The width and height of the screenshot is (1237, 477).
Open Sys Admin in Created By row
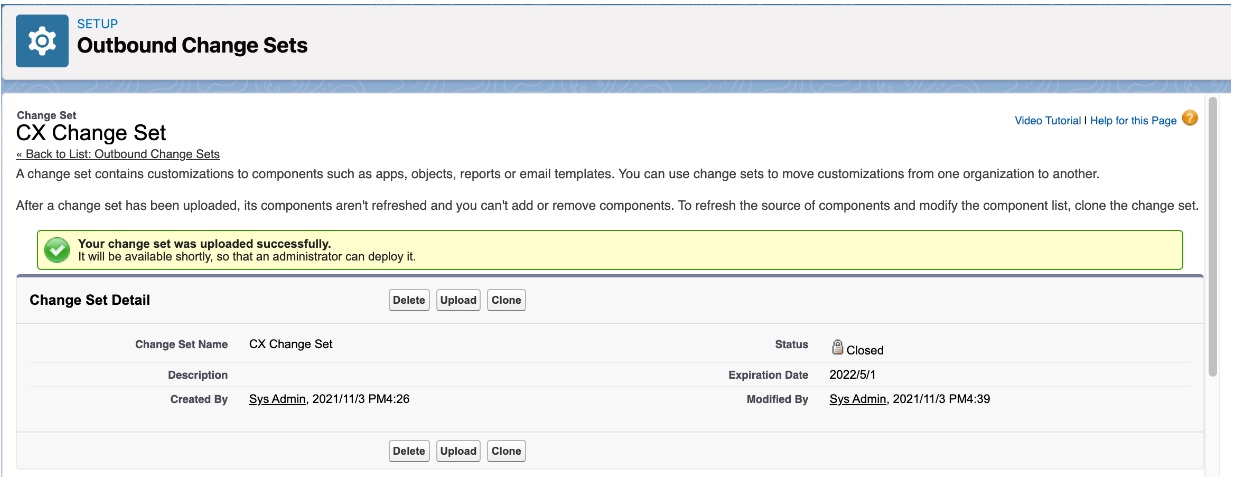(x=277, y=399)
